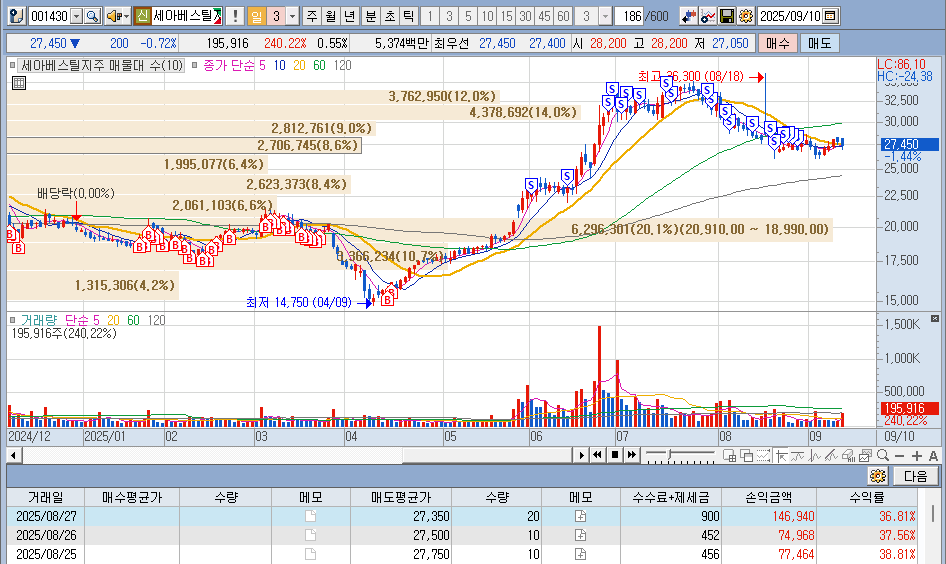Click the 30 minute interval button
The height and width of the screenshot is (564, 946).
[x=525, y=16]
